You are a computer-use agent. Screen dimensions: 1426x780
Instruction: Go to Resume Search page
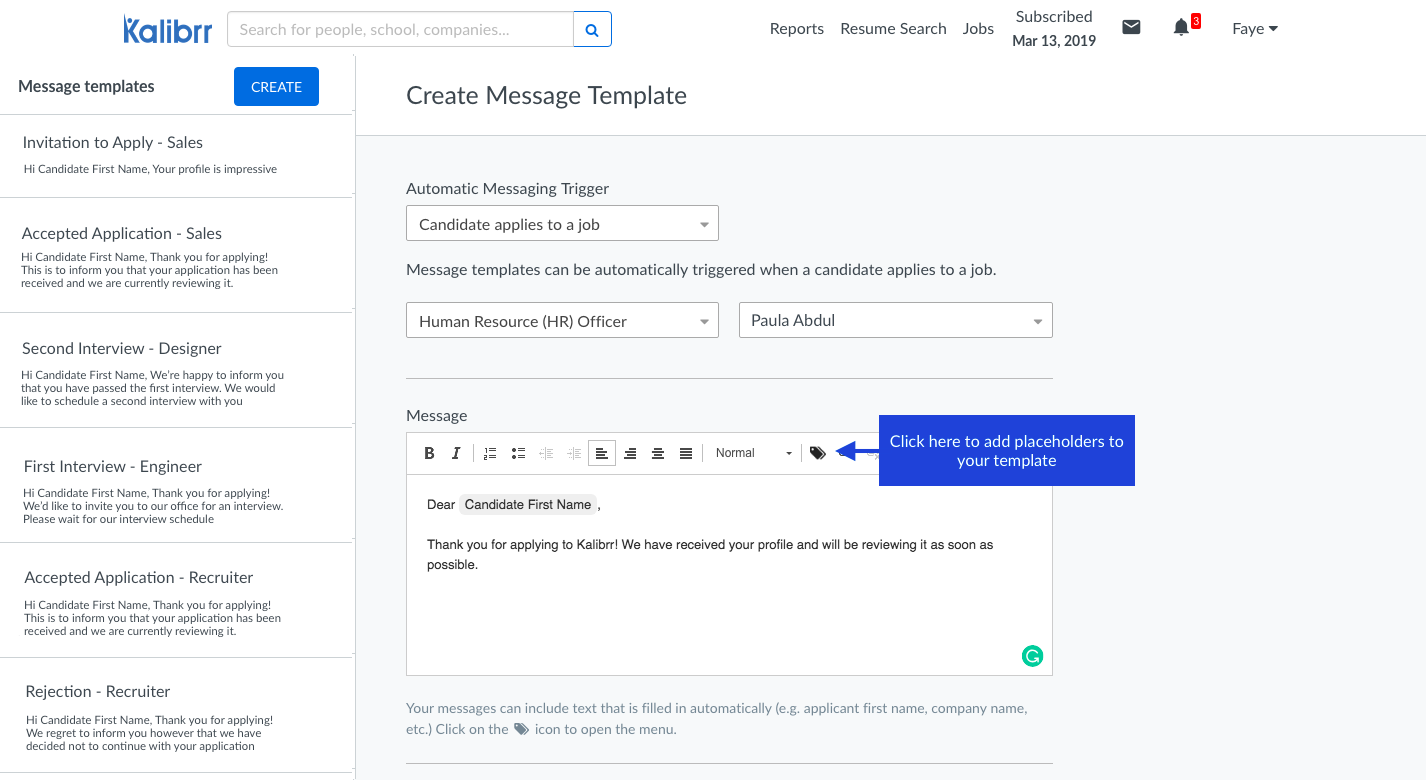pos(893,29)
